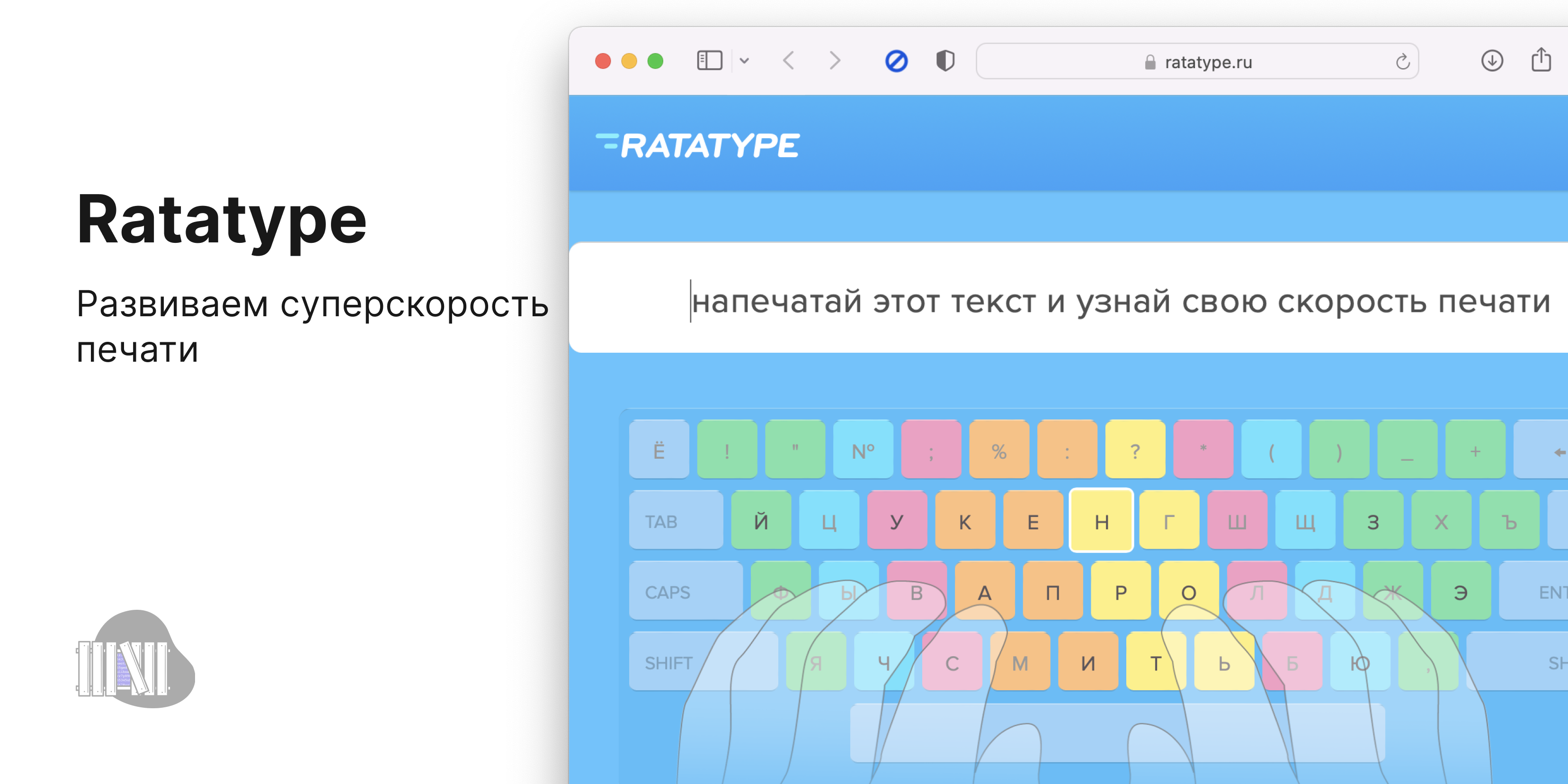1568x784 pixels.
Task: Click the Т key
Action: (x=1157, y=661)
